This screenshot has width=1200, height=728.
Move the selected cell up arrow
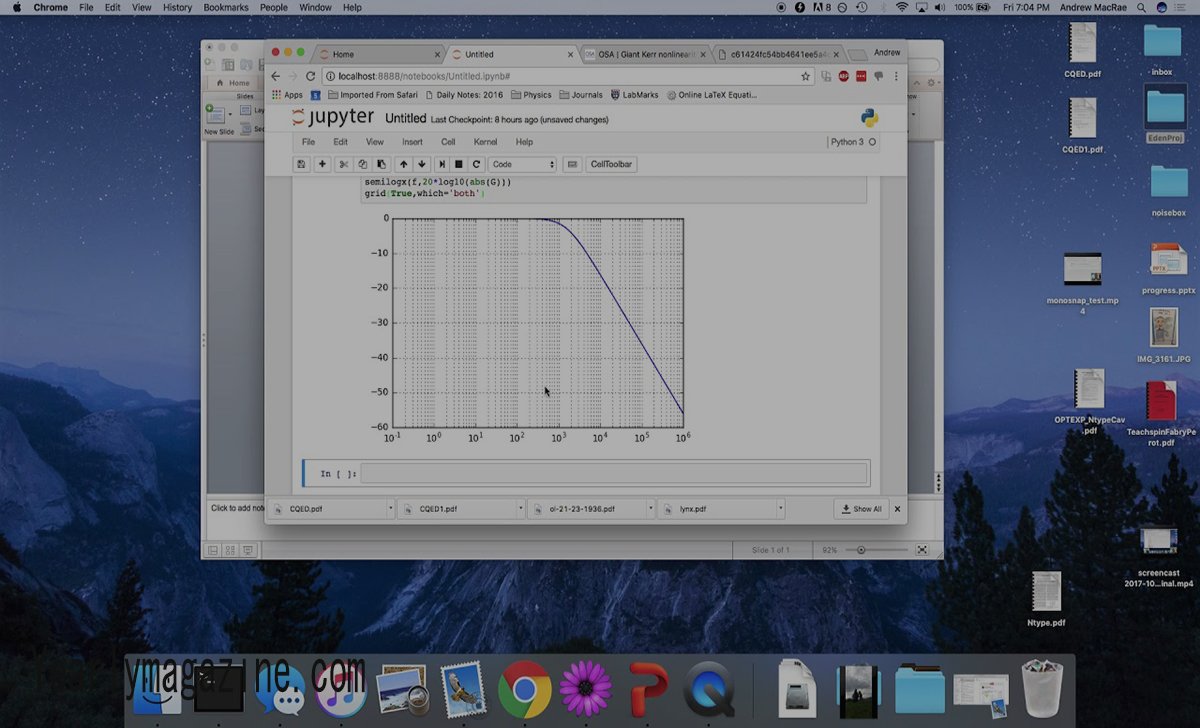(403, 164)
